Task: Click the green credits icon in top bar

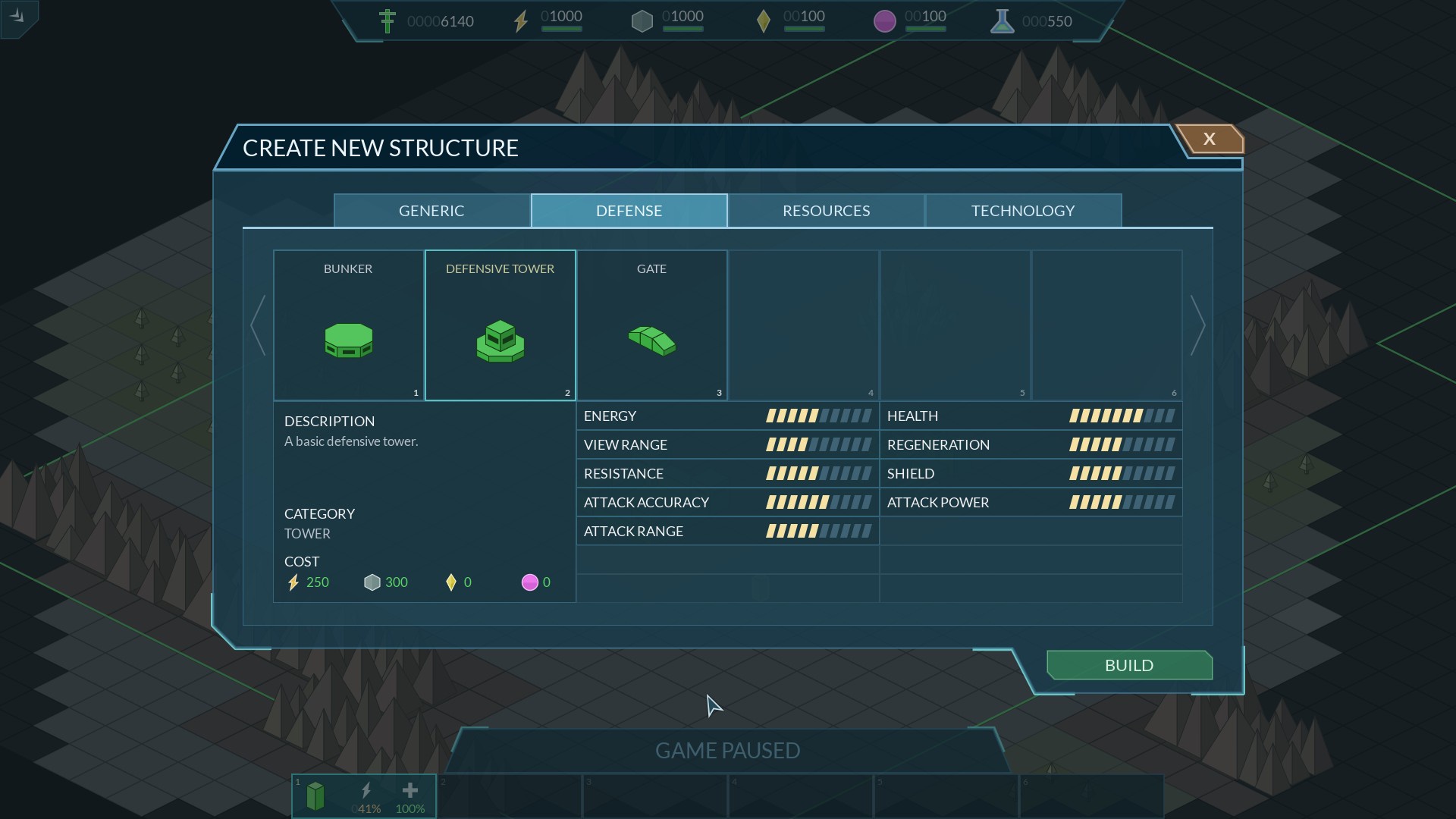Action: [x=387, y=21]
